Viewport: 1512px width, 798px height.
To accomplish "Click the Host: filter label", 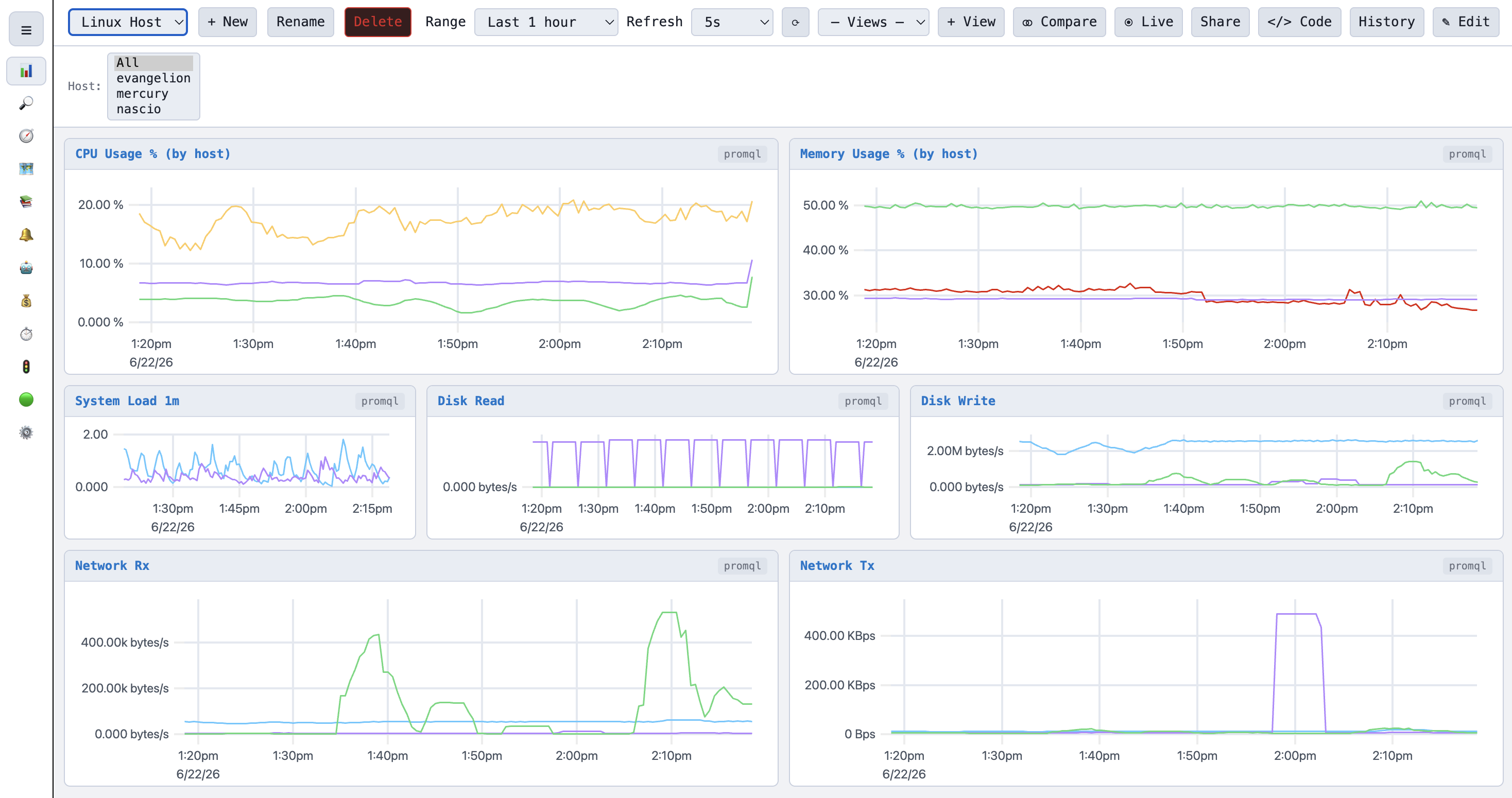I will 84,86.
